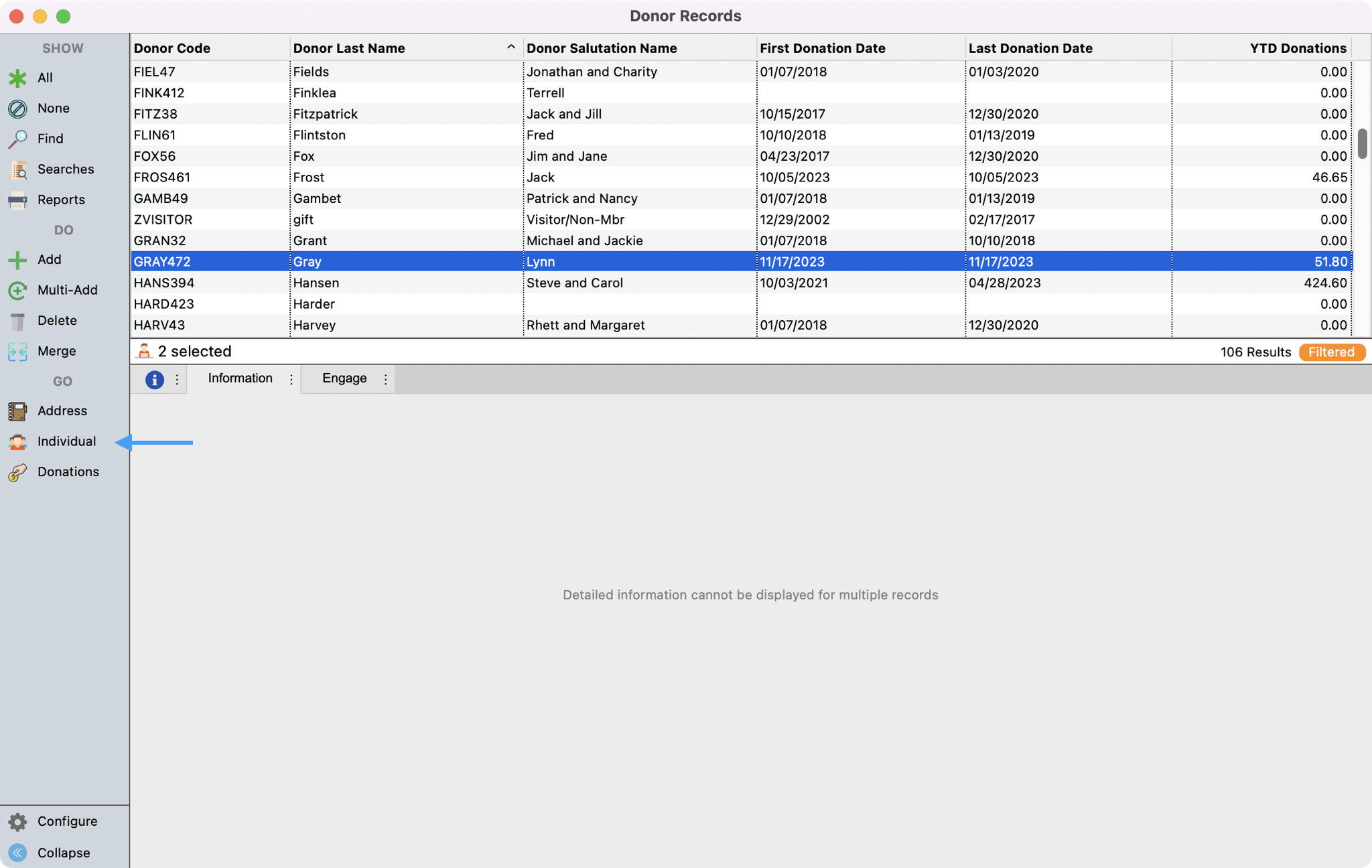Click the Merge records icon
Image resolution: width=1372 pixels, height=868 pixels.
pyautogui.click(x=17, y=351)
